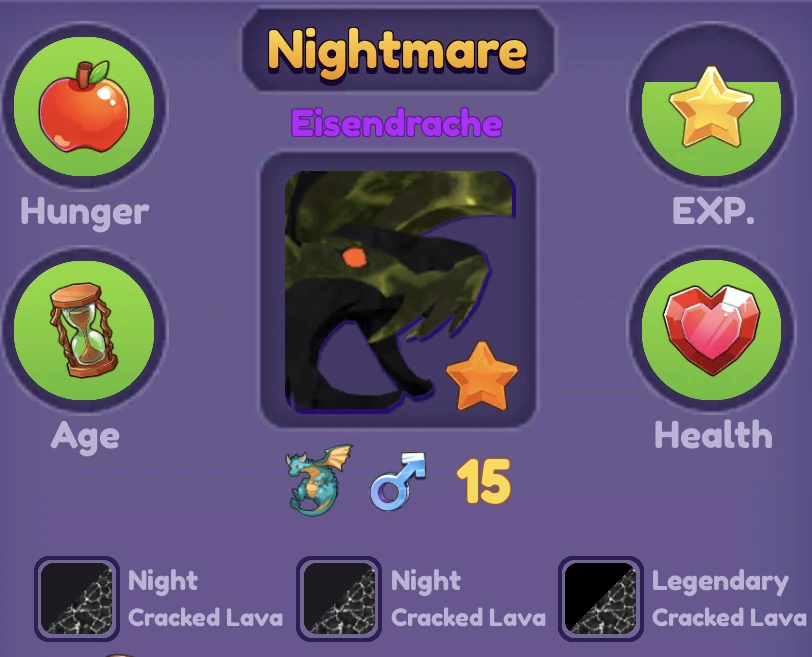Viewport: 812px width, 657px height.
Task: Click the hourglass Age icon
Action: (83, 330)
